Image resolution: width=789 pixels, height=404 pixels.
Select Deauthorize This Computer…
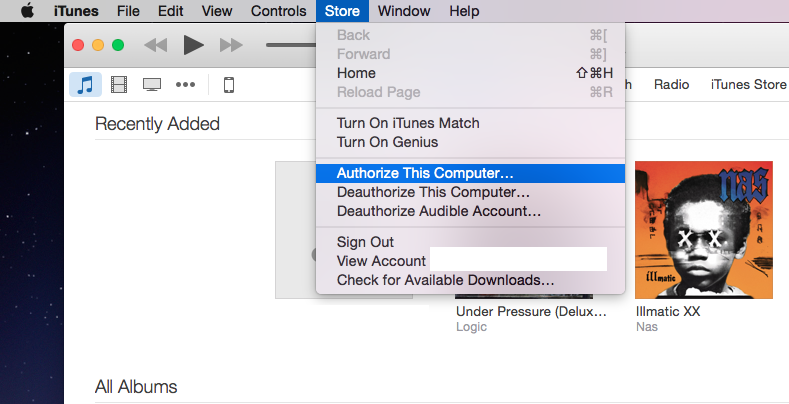[433, 192]
